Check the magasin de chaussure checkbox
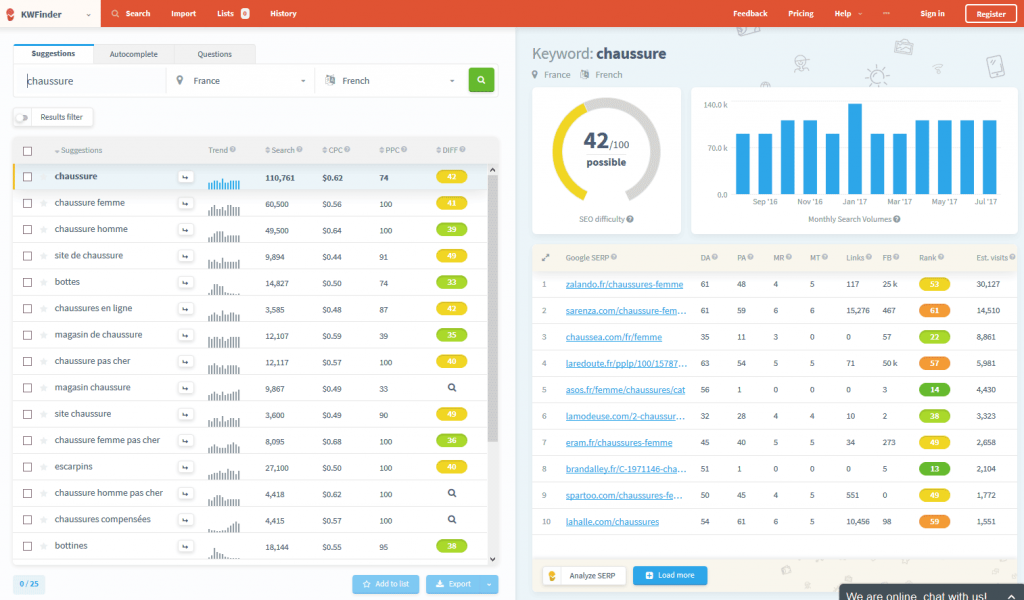Screen dimensions: 1024x600 click(27, 336)
